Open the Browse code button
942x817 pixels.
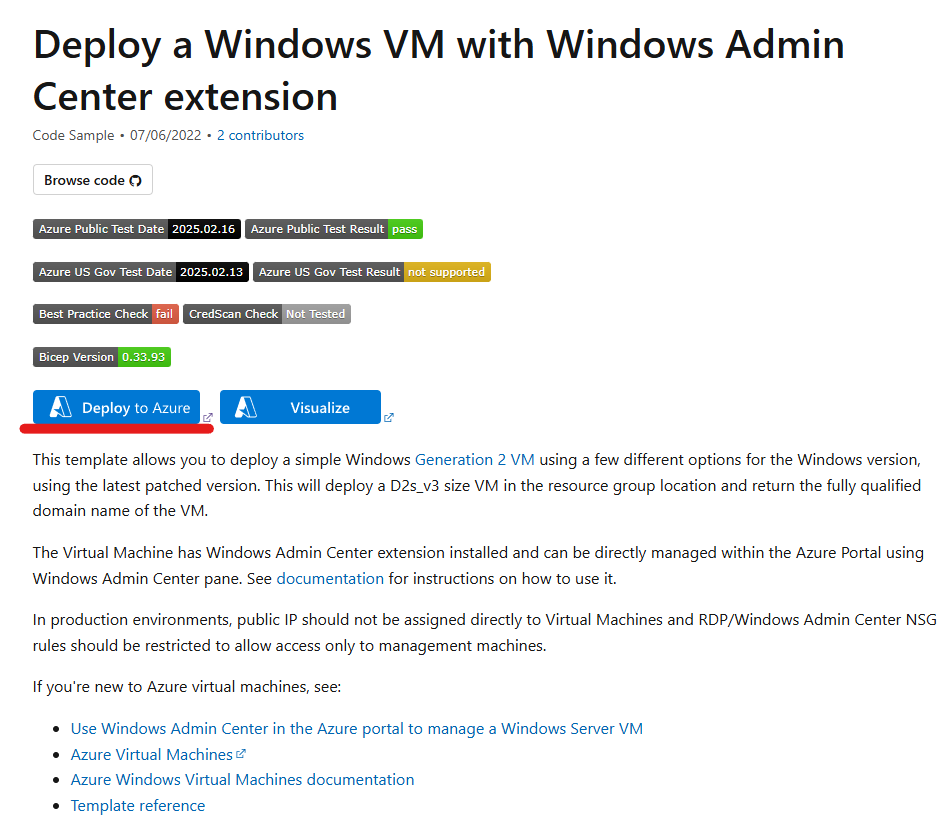pos(93,180)
